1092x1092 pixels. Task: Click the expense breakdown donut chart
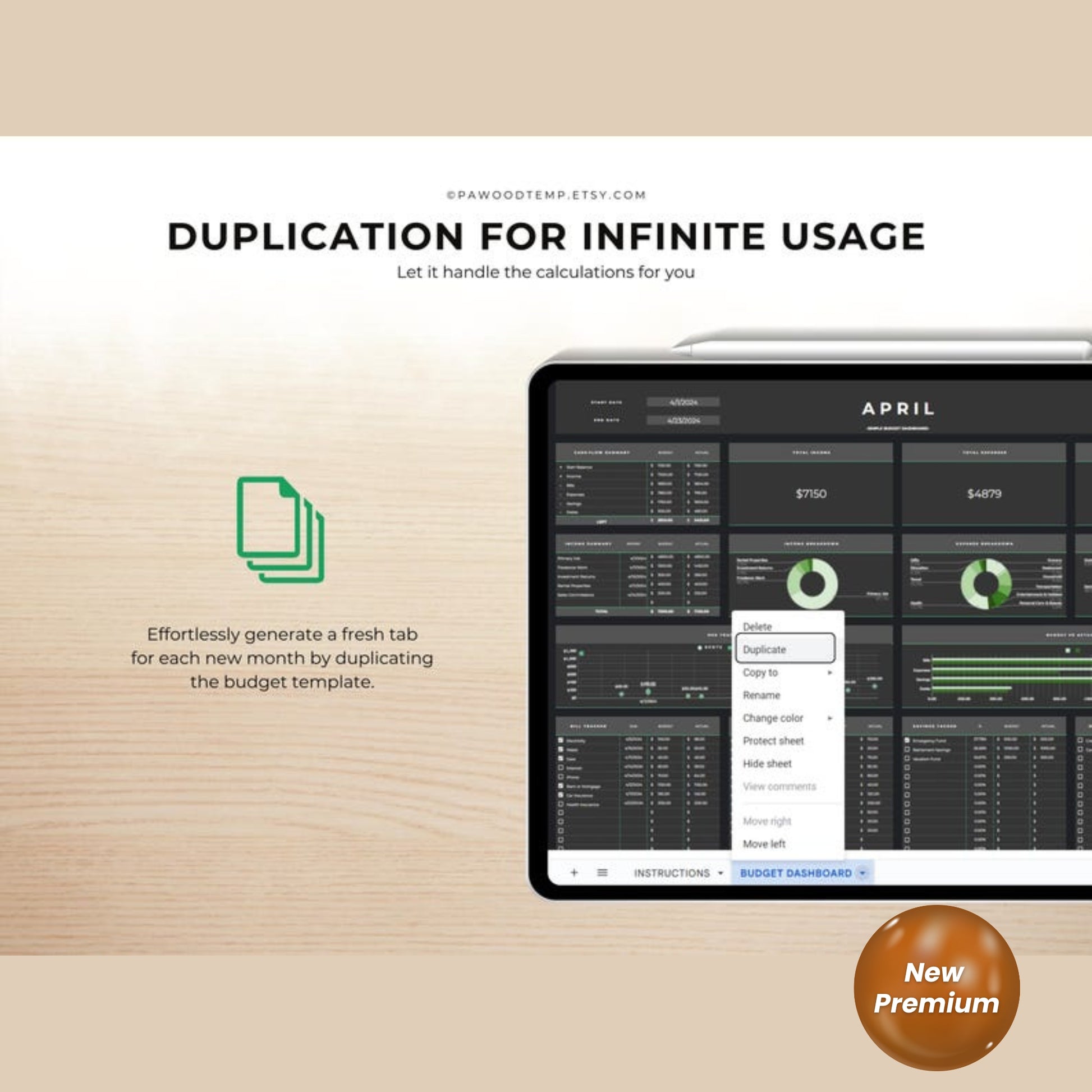987,584
